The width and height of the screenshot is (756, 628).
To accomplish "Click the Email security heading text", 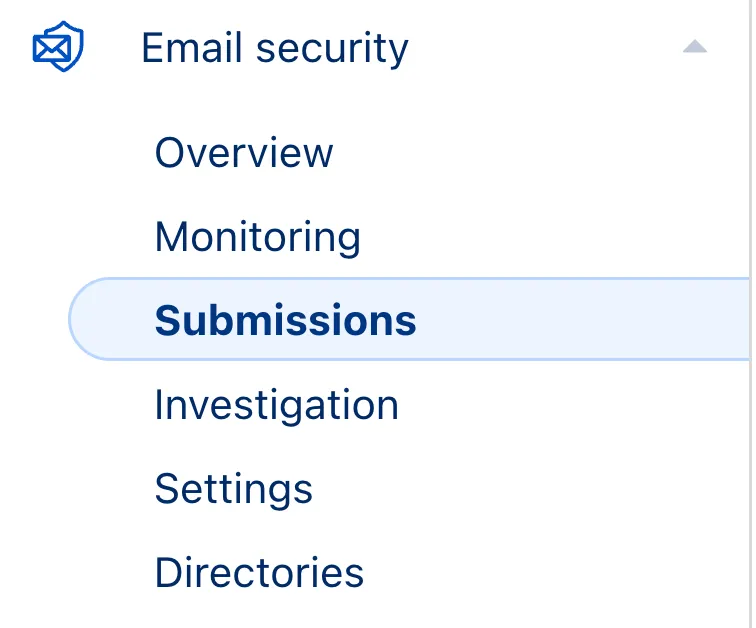I will tap(274, 48).
